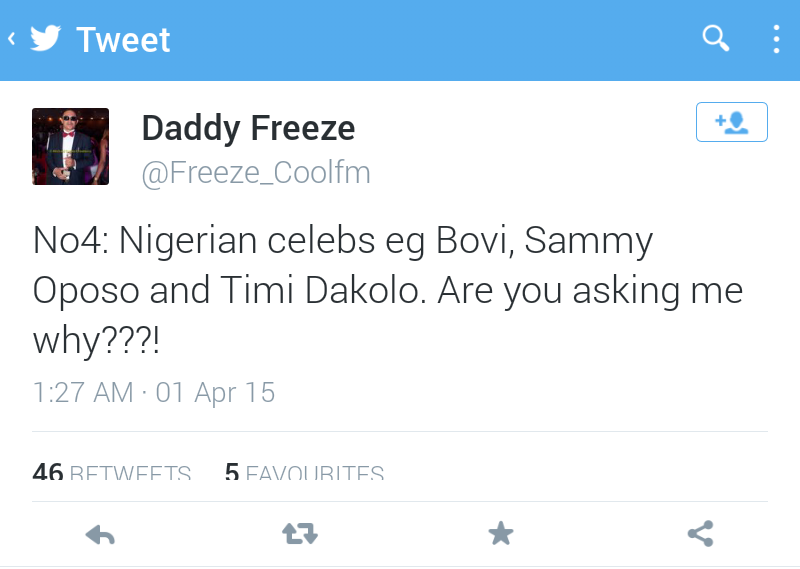The width and height of the screenshot is (800, 569).
Task: Open the three-dot overflow menu
Action: 776,39
